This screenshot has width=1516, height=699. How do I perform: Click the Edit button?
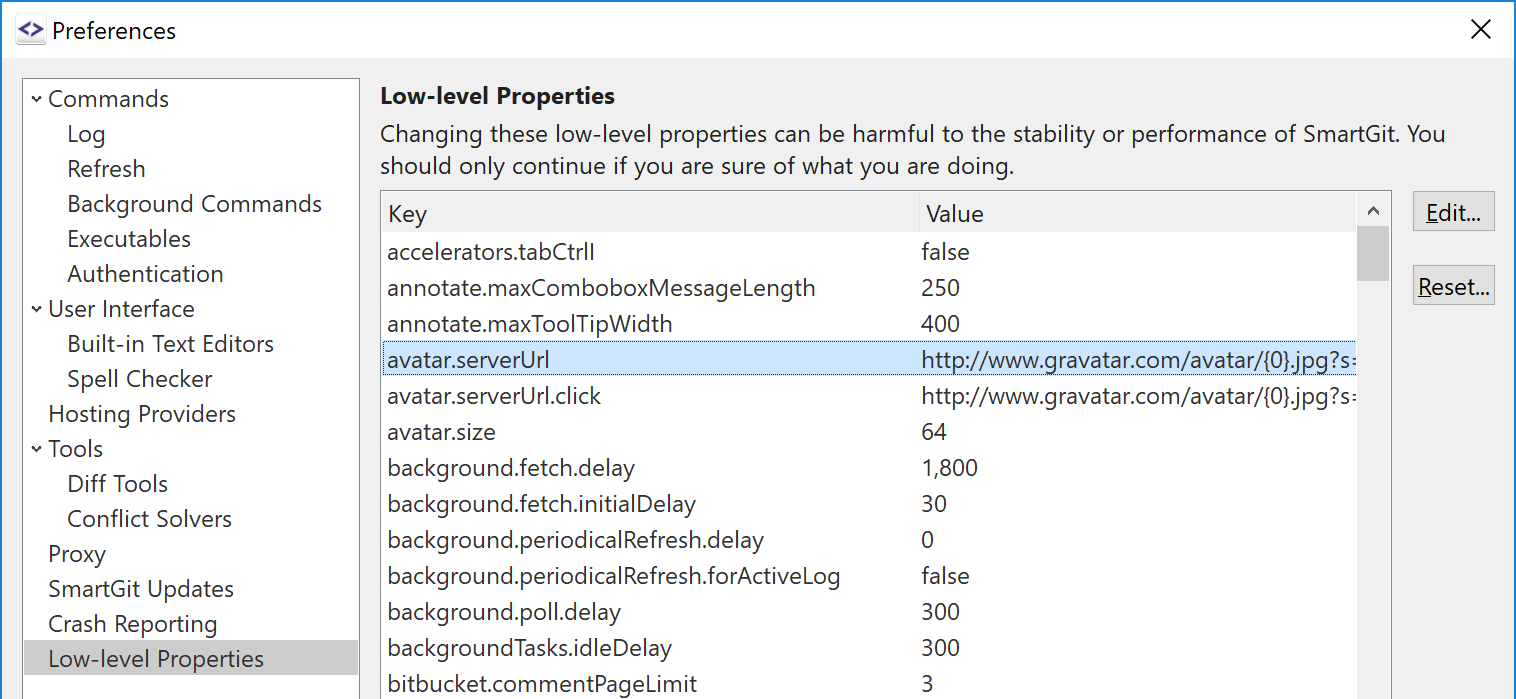click(1452, 211)
